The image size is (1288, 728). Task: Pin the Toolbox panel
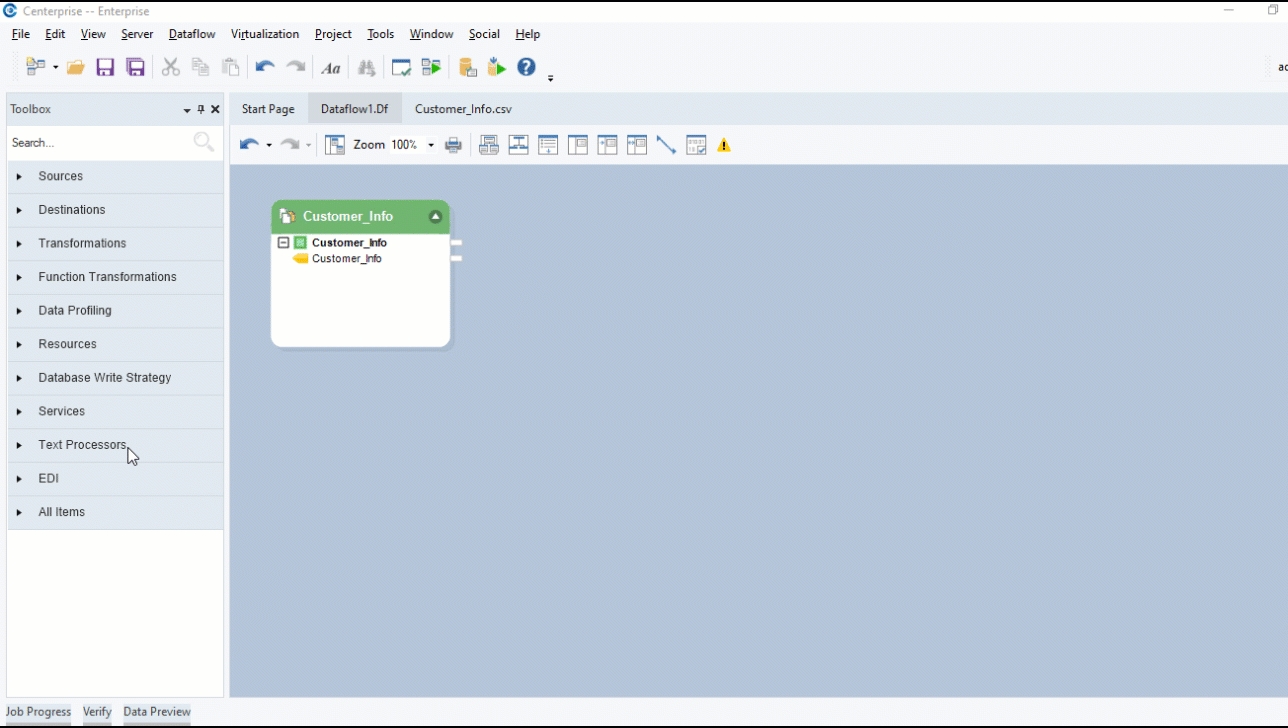point(201,109)
